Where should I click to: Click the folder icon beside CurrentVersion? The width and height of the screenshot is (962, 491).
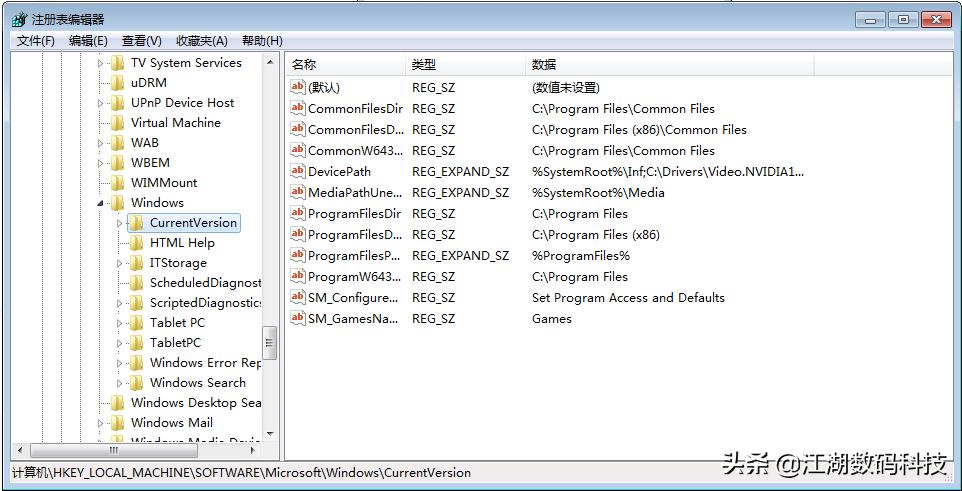(x=136, y=223)
